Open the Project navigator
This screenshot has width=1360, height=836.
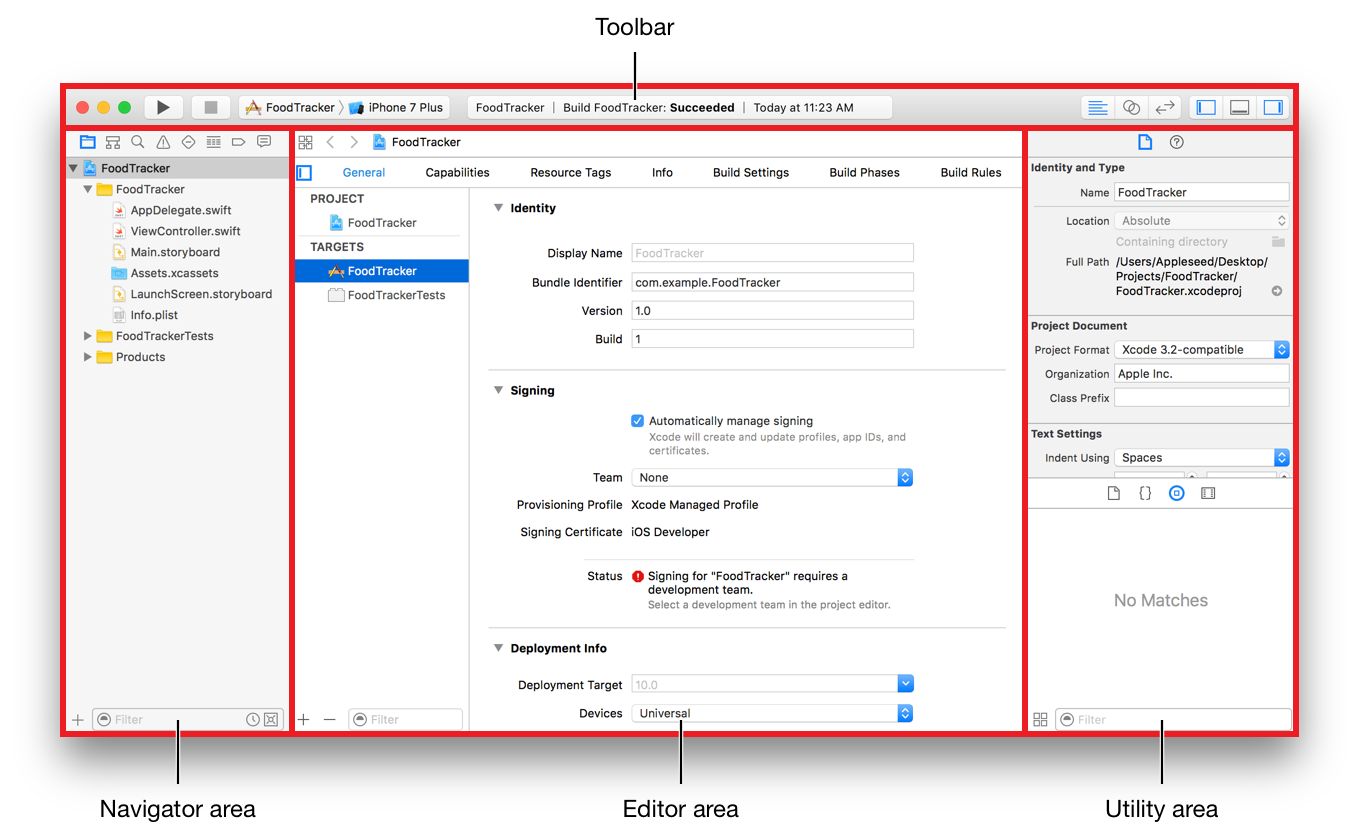88,142
